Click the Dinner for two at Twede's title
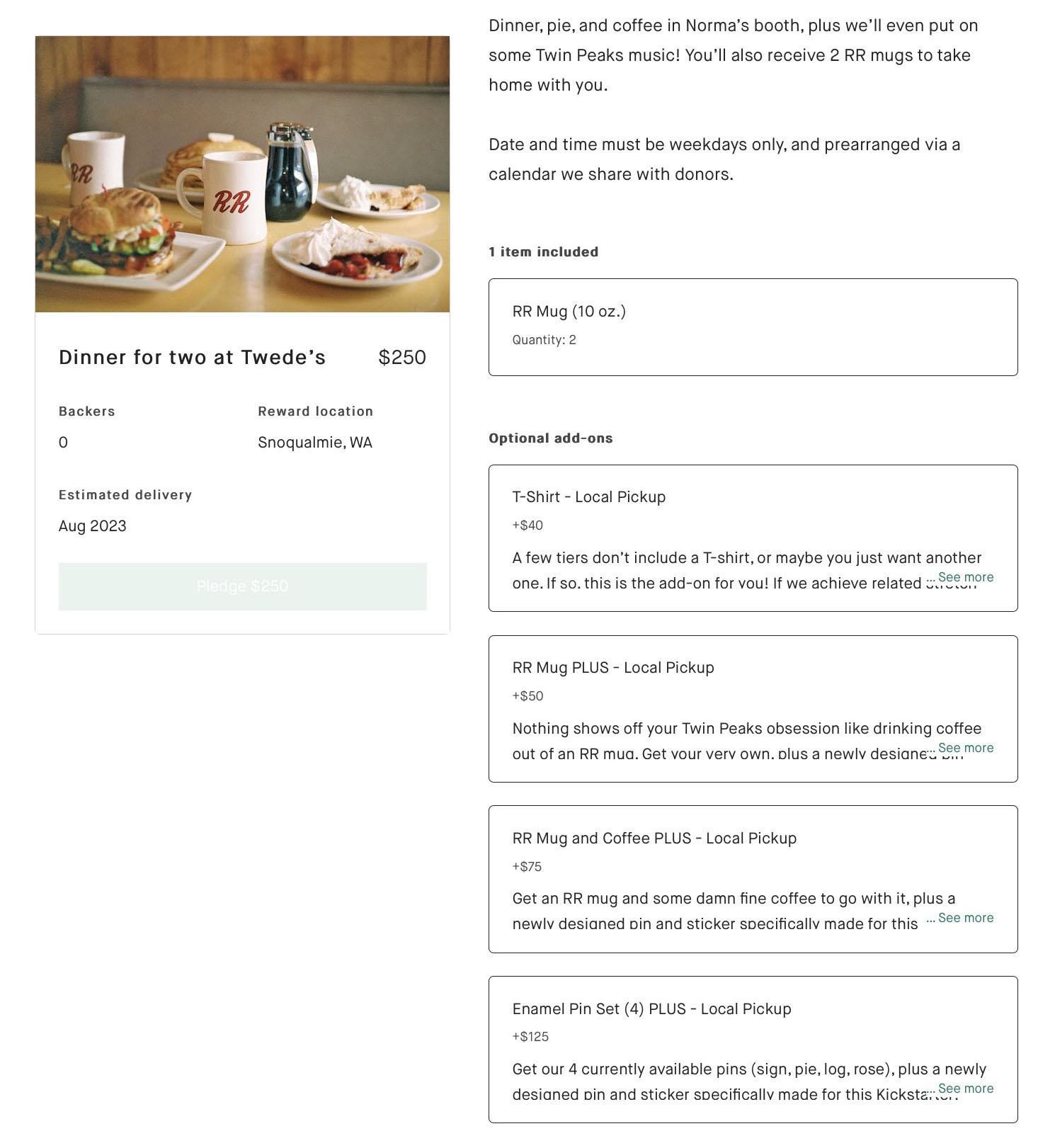1038x1148 pixels. [192, 358]
